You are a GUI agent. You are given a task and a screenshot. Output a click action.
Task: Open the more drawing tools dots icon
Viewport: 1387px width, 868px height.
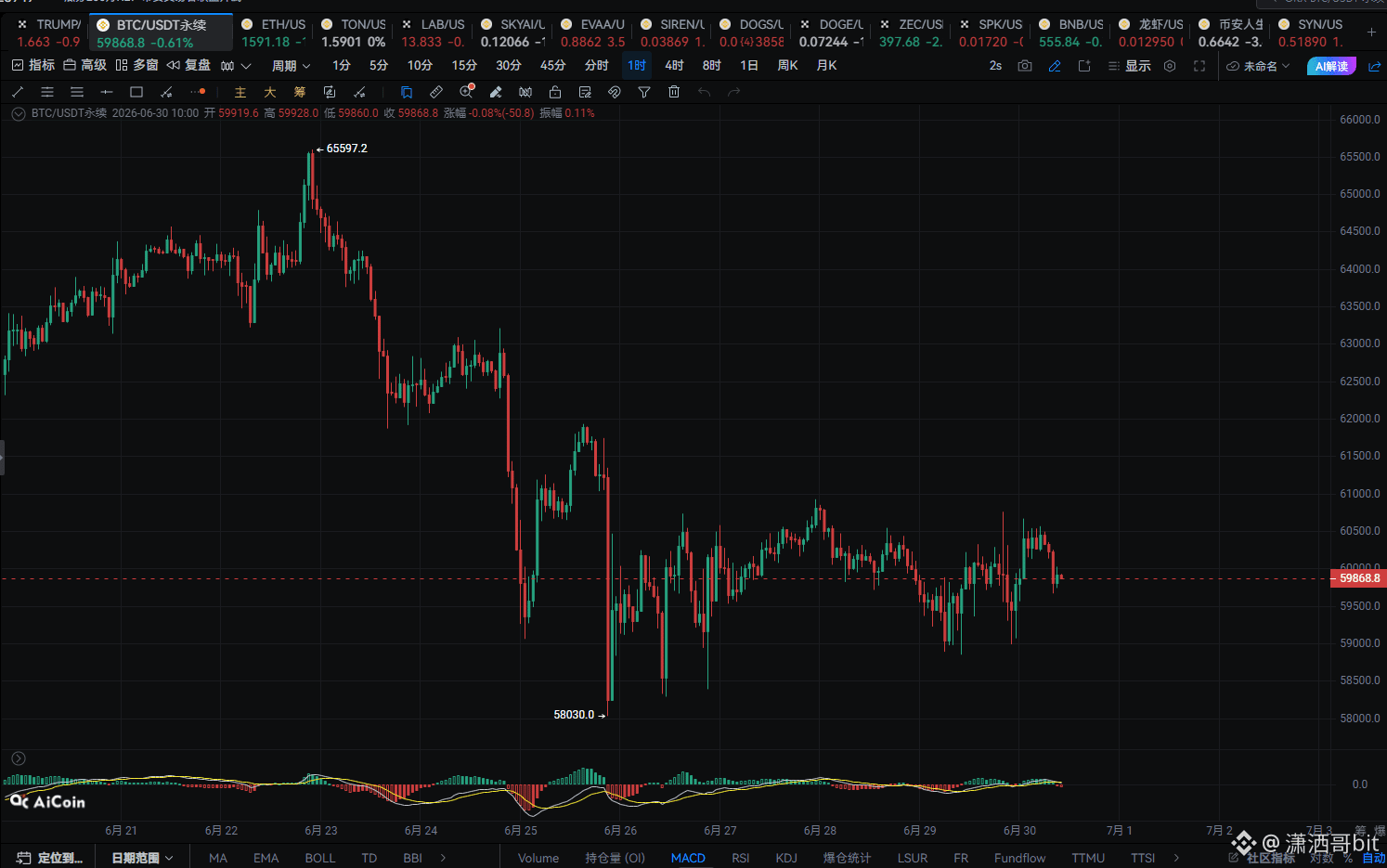pos(198,92)
